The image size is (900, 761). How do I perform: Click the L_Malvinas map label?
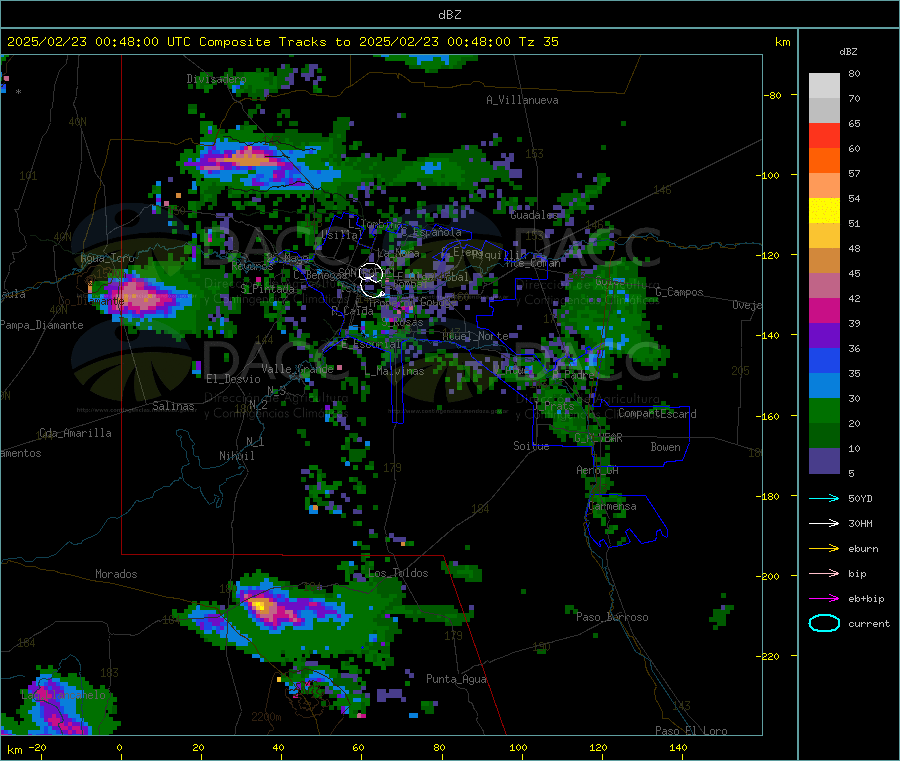pos(394,371)
